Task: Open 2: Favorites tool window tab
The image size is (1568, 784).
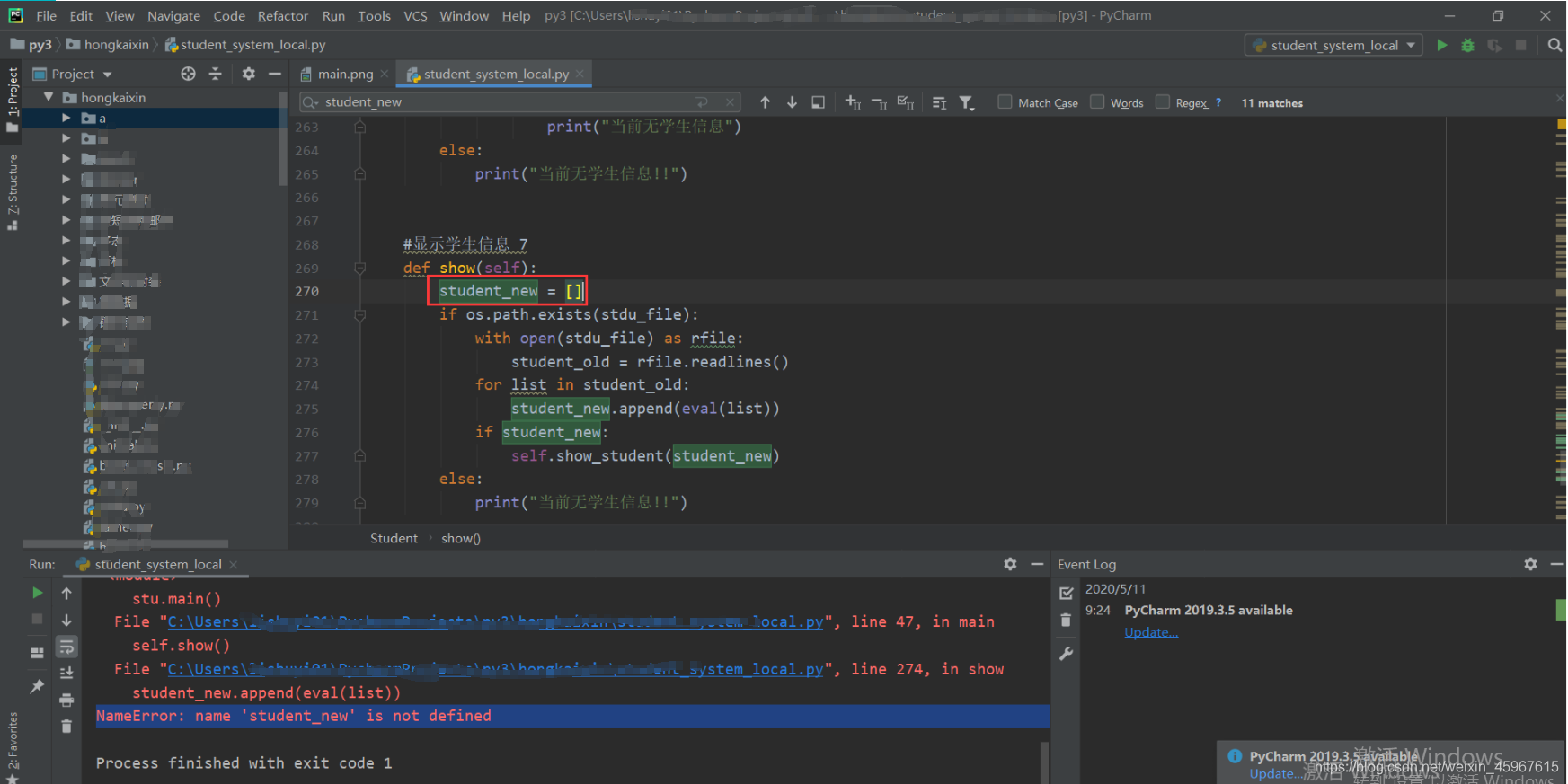Action: pos(12,747)
